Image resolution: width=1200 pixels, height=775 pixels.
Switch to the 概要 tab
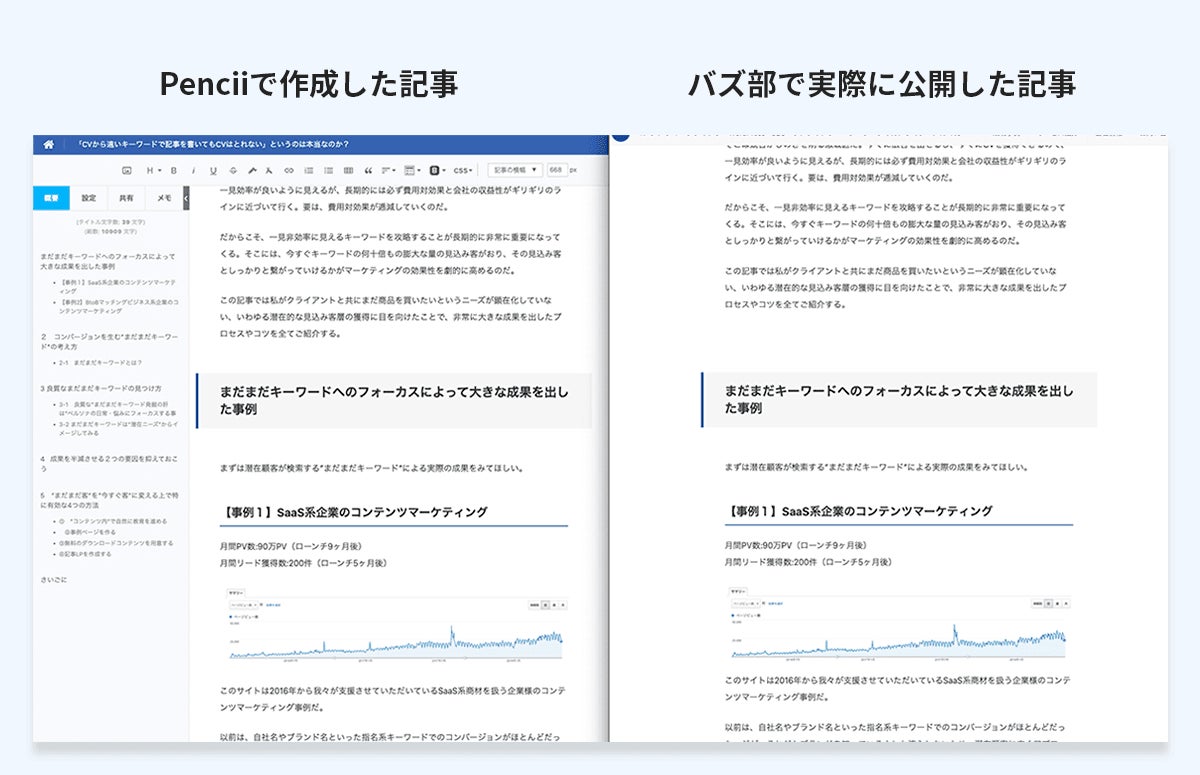point(50,198)
